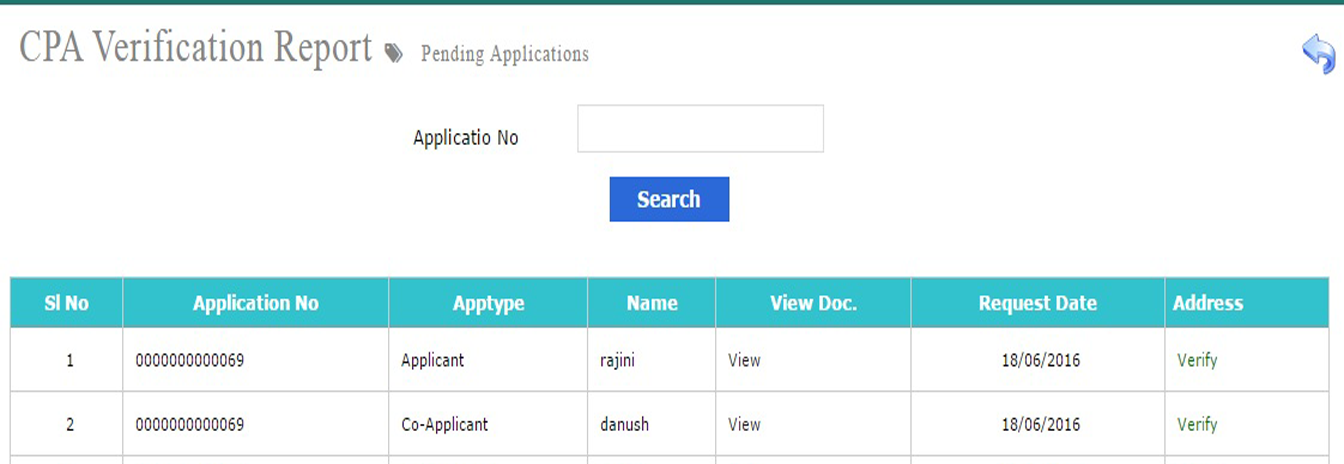Click the blue back arrow icon
The height and width of the screenshot is (464, 1344).
click(1318, 53)
